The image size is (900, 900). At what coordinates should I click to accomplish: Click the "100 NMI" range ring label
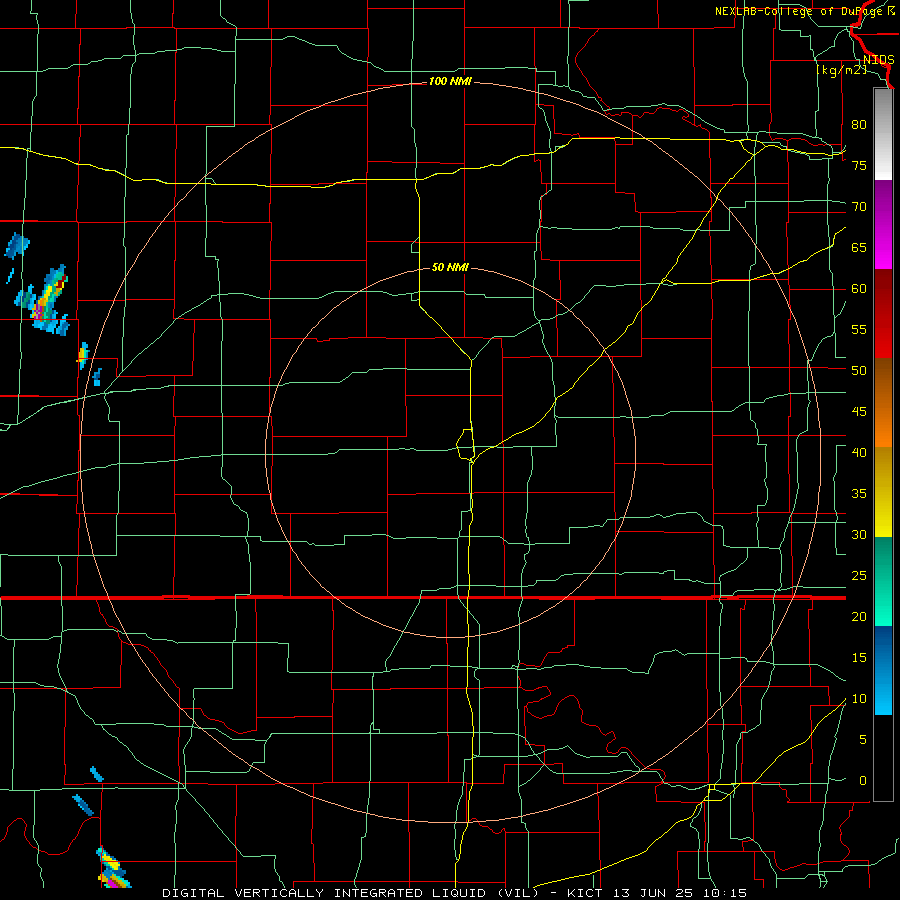click(450, 82)
